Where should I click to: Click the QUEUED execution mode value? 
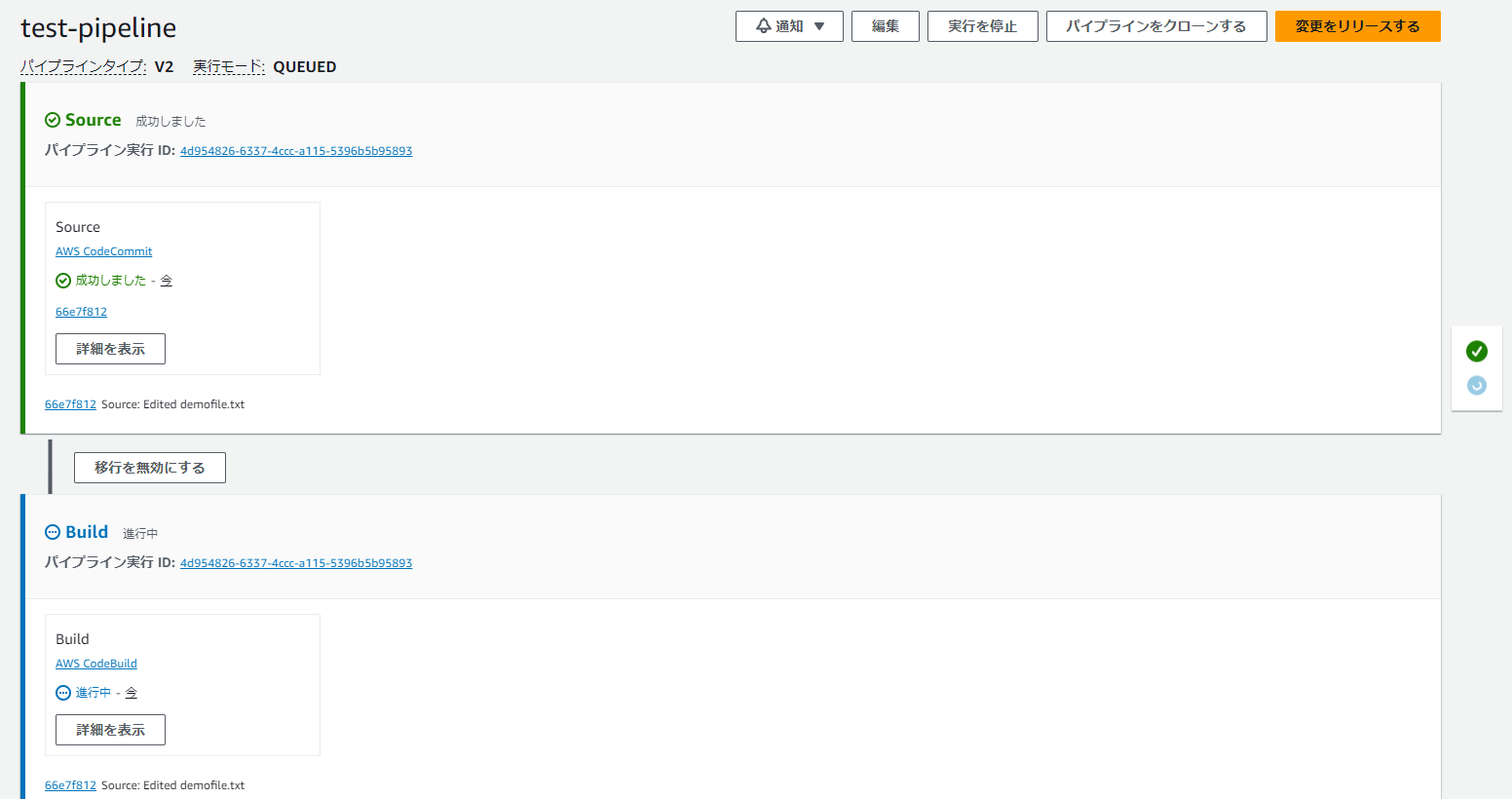[x=305, y=66]
